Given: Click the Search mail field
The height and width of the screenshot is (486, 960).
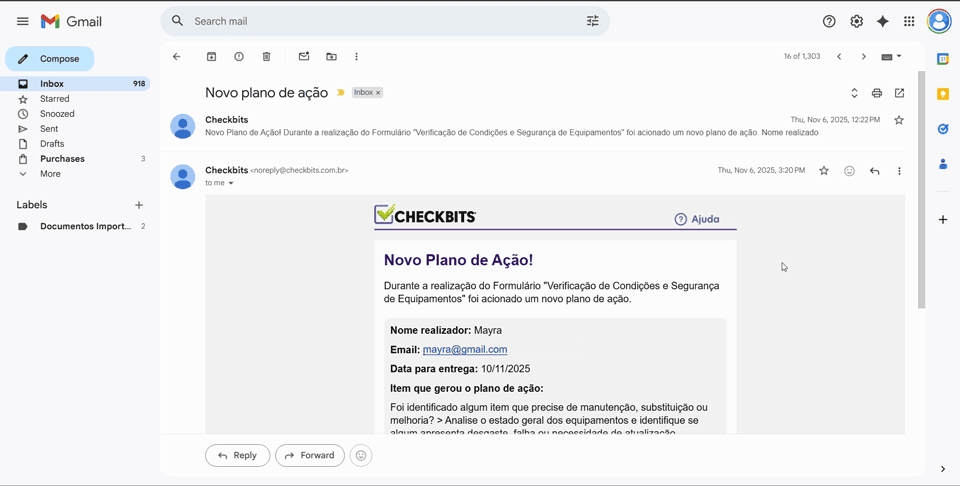Looking at the screenshot, I should 384,21.
